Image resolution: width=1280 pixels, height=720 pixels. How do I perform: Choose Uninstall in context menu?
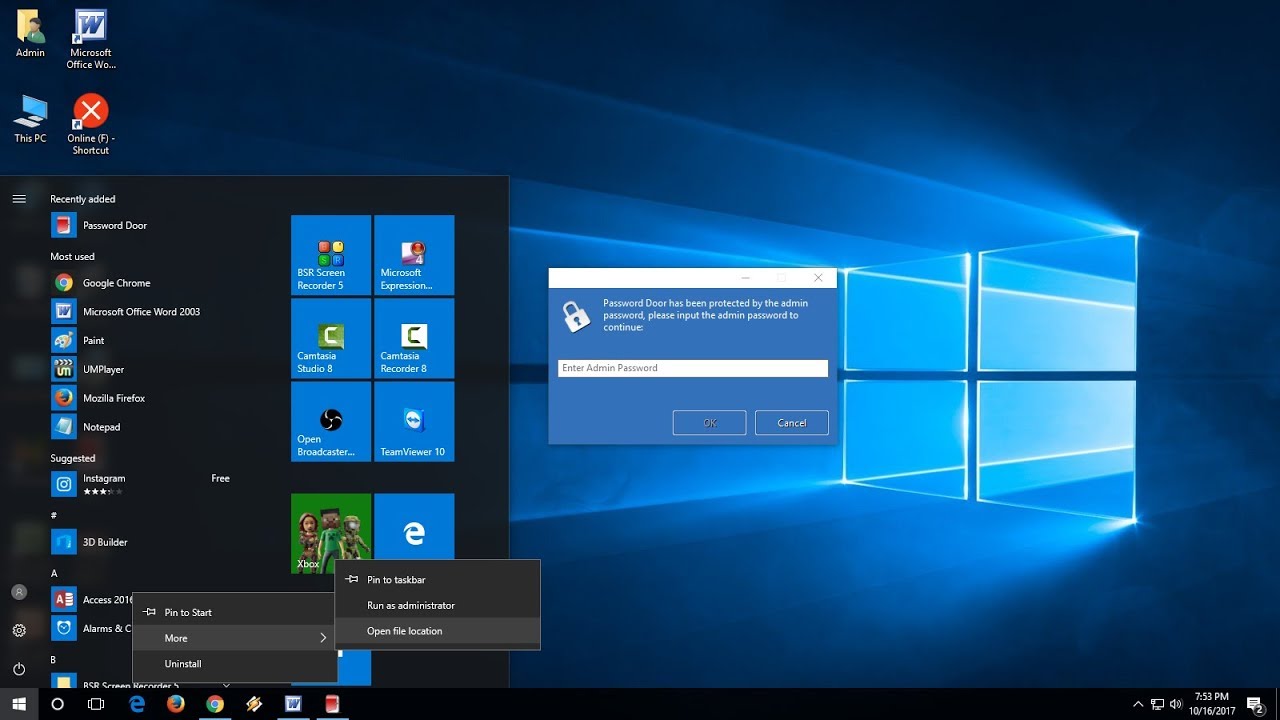tap(234, 664)
